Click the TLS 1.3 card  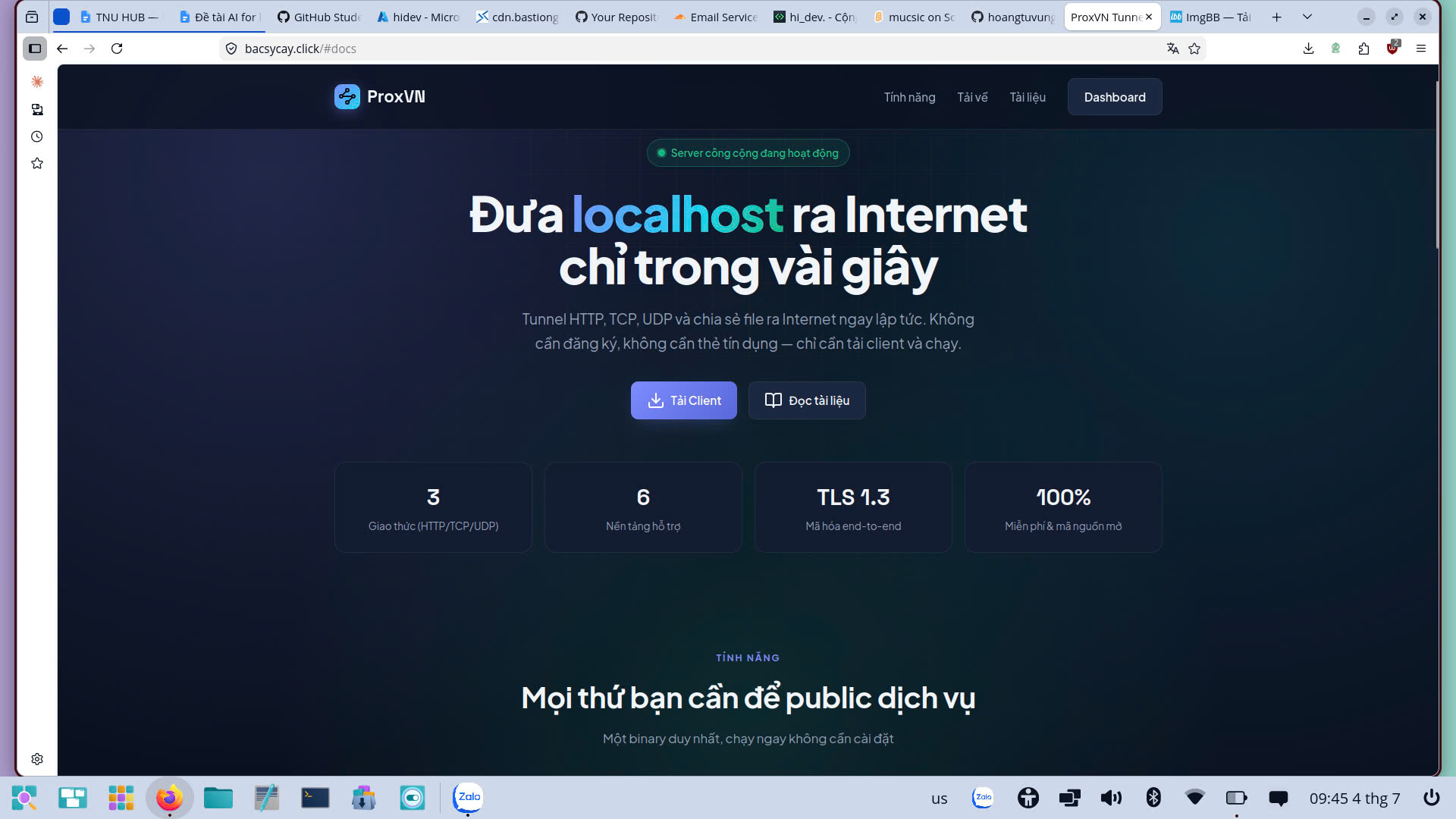pyautogui.click(x=853, y=507)
